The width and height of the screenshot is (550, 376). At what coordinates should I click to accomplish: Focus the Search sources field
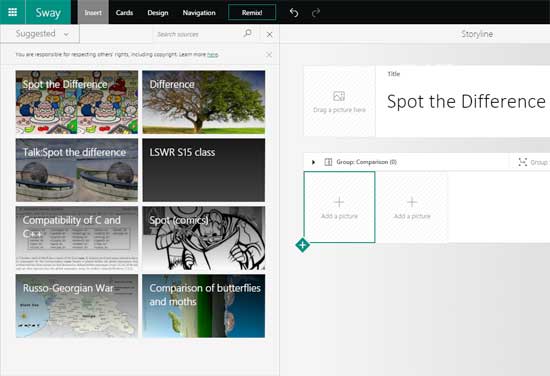click(x=198, y=34)
